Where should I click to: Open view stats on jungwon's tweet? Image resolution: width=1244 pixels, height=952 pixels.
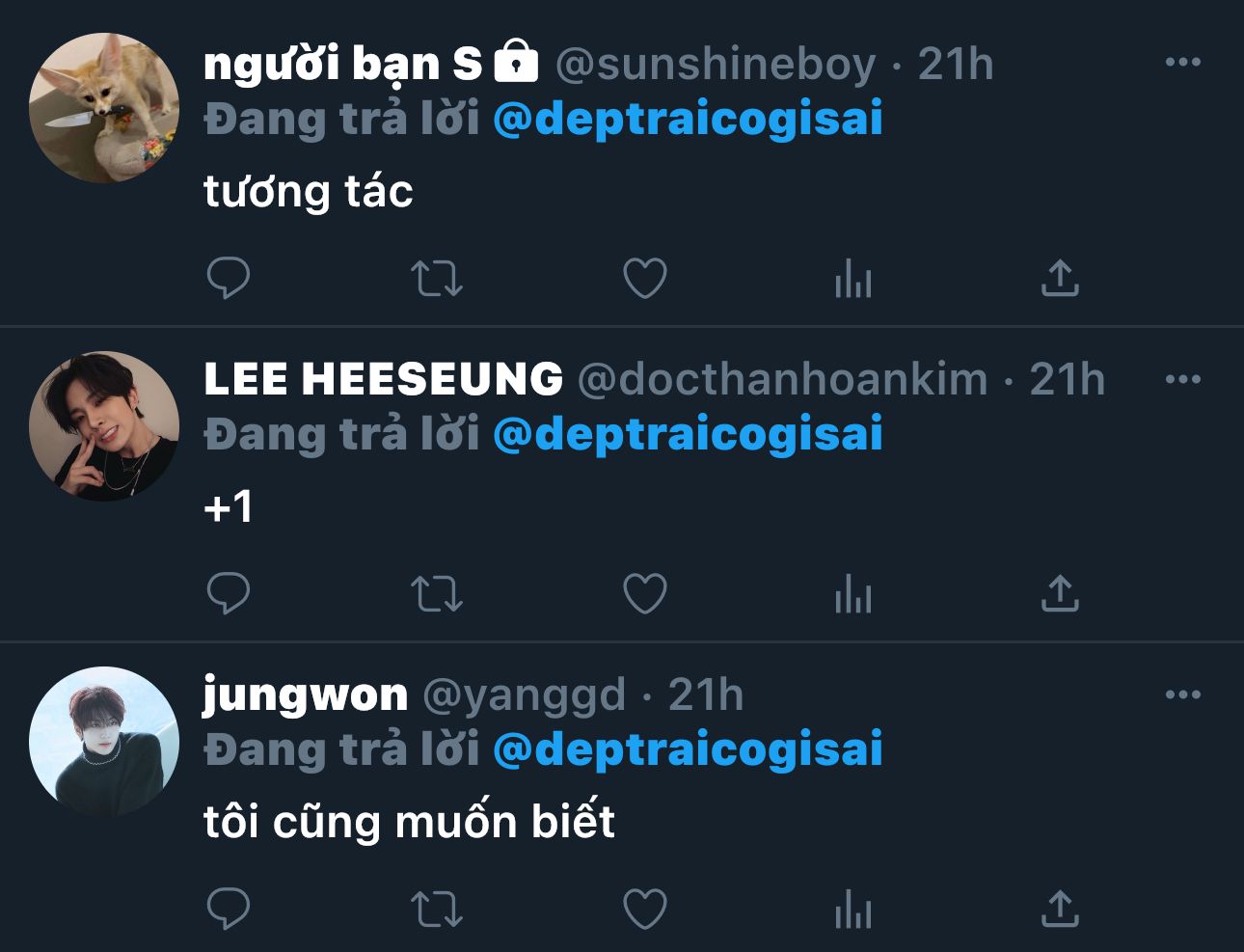coord(853,909)
